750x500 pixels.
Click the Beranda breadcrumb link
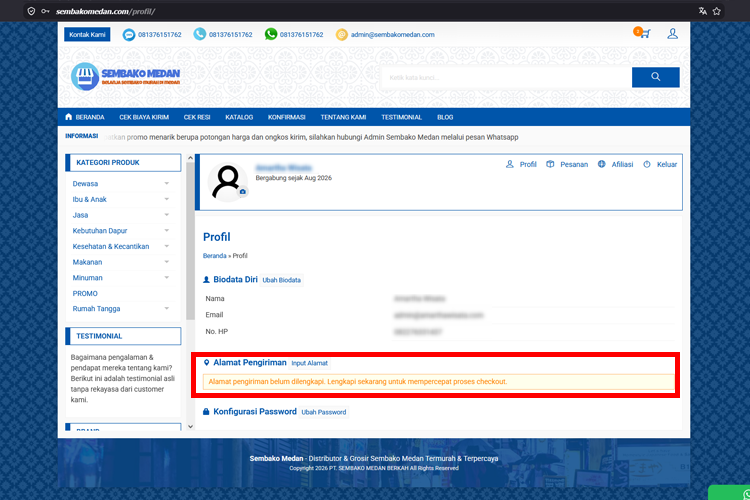coord(214,256)
